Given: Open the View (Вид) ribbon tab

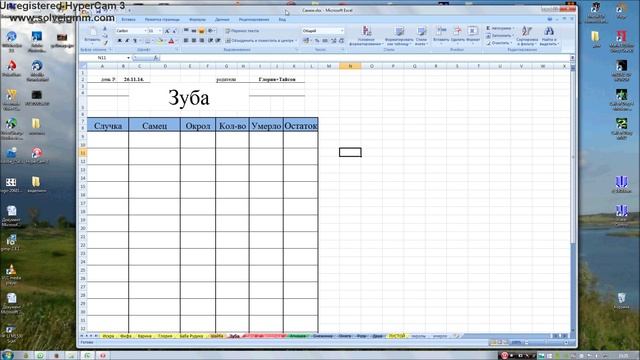Looking at the screenshot, I should click(282, 20).
